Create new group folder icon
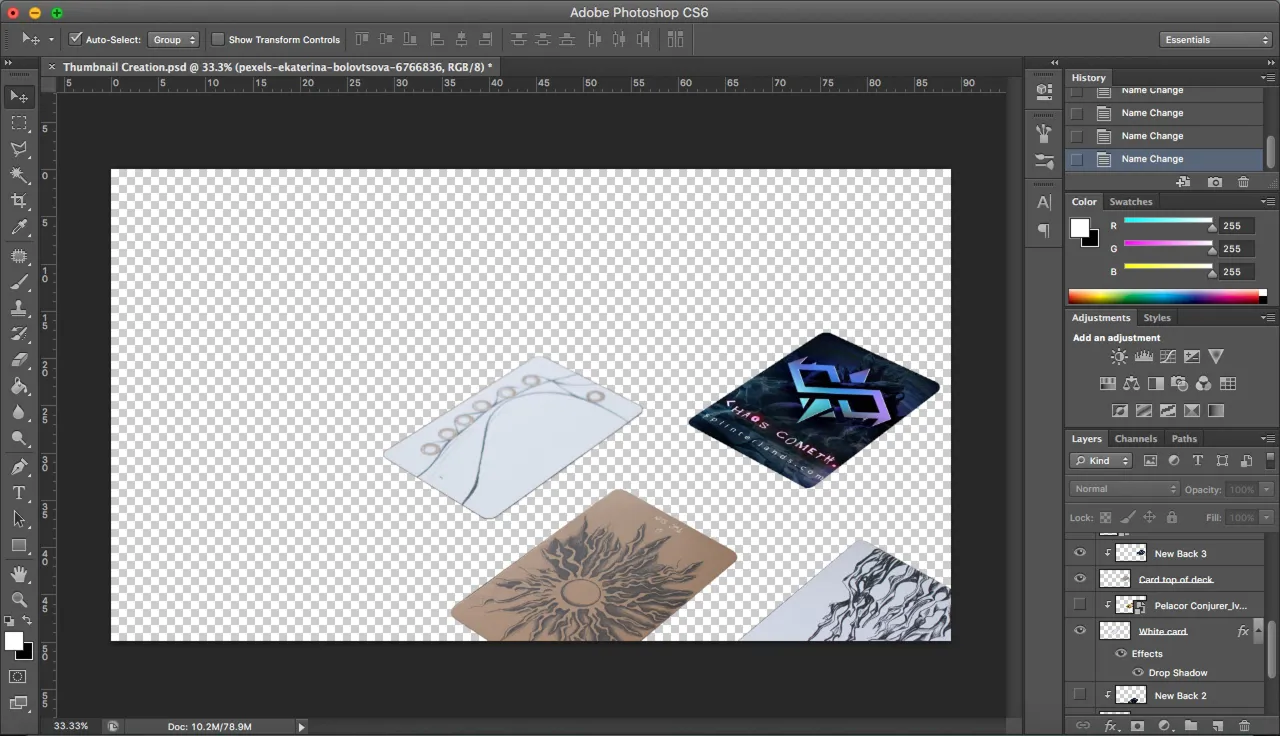The width and height of the screenshot is (1280, 736). click(1190, 726)
